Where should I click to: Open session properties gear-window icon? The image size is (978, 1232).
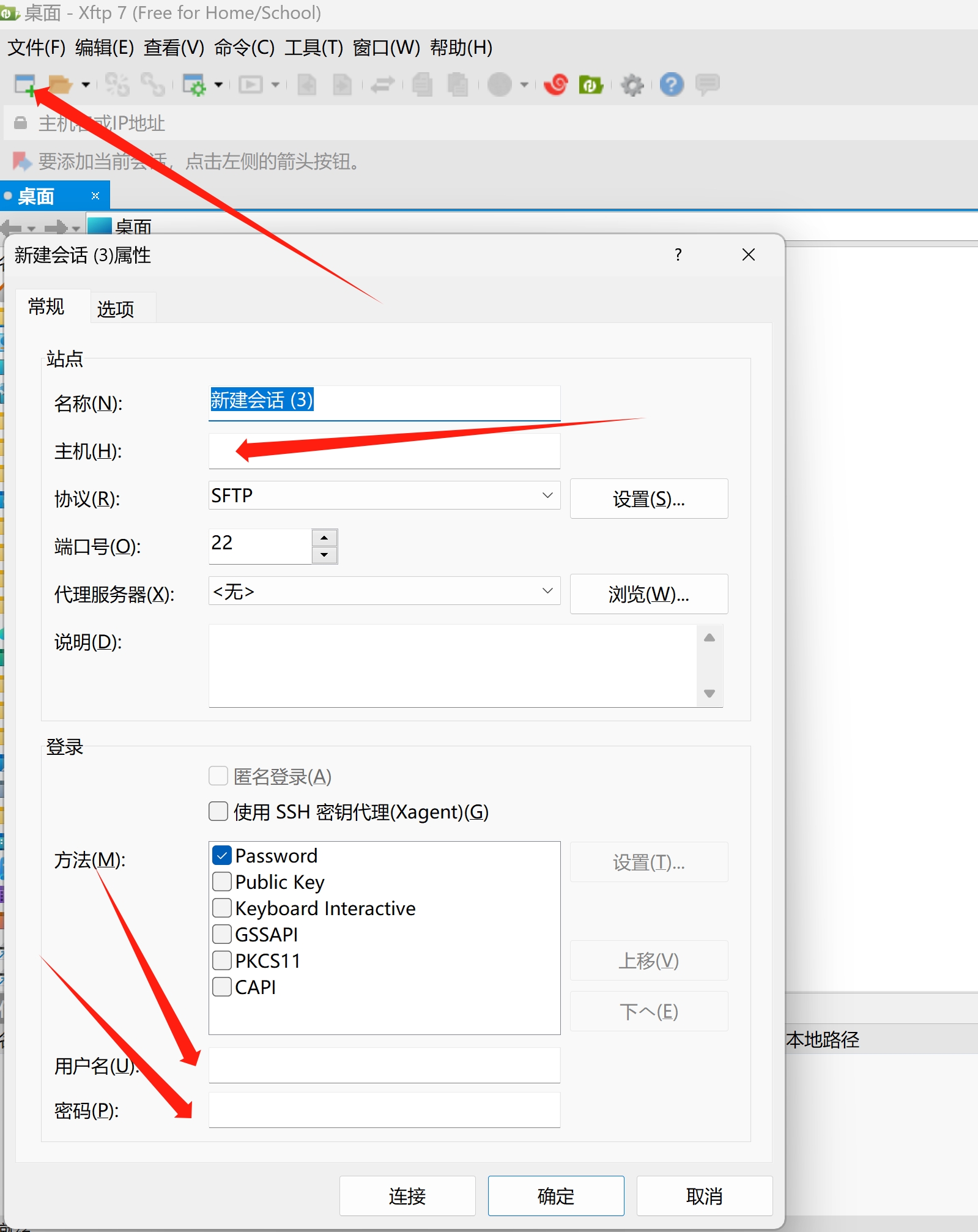(x=194, y=84)
